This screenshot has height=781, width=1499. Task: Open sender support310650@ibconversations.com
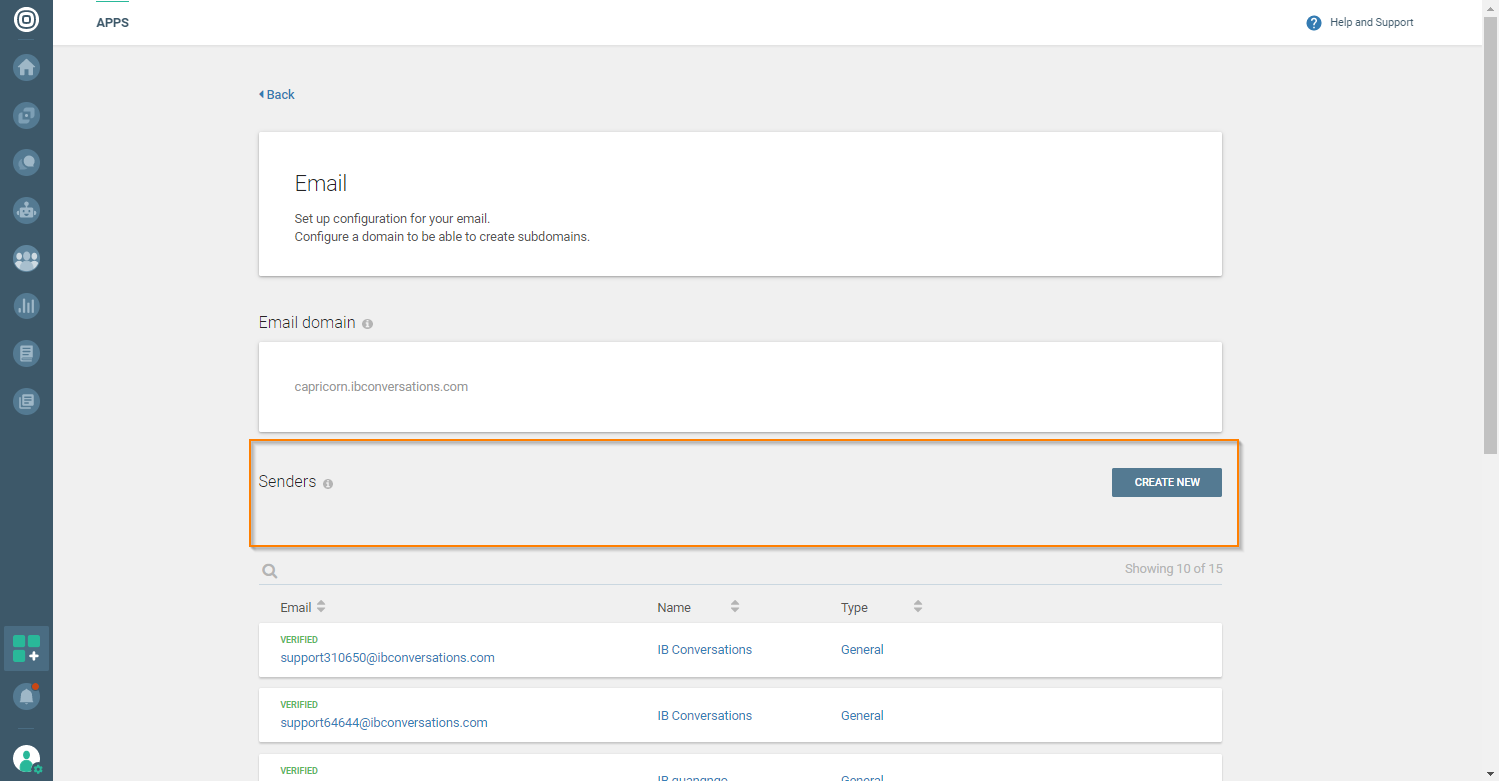(x=387, y=658)
